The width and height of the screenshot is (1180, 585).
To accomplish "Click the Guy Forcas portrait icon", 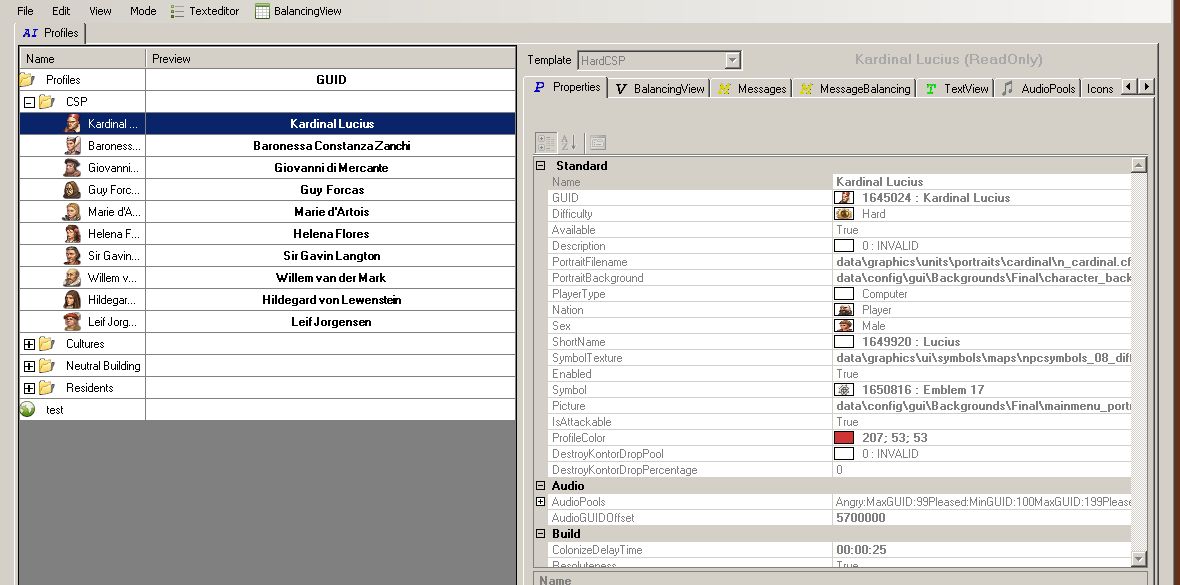I will tap(72, 190).
